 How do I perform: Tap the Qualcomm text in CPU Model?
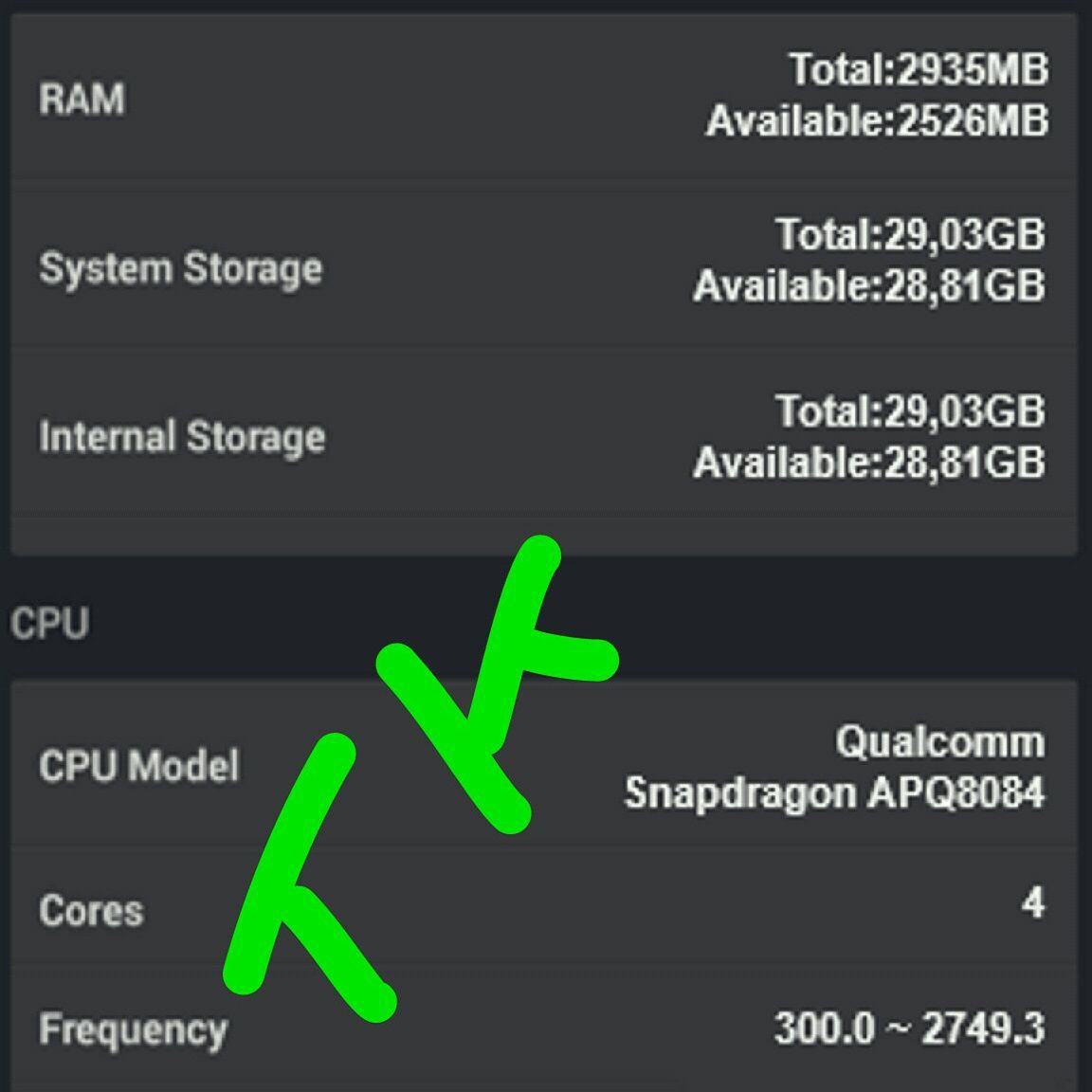pyautogui.click(x=939, y=741)
